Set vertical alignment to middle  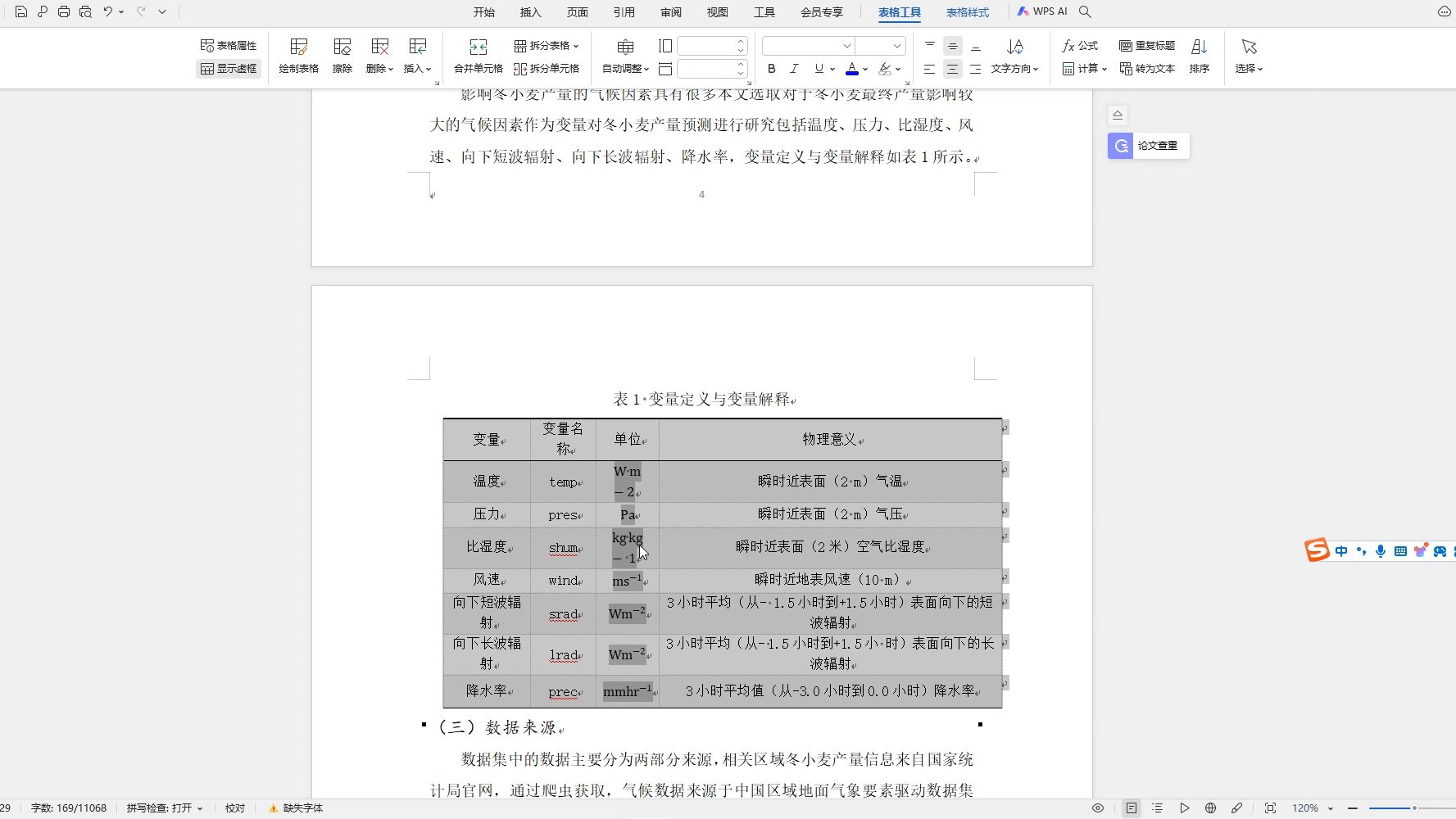click(x=953, y=46)
